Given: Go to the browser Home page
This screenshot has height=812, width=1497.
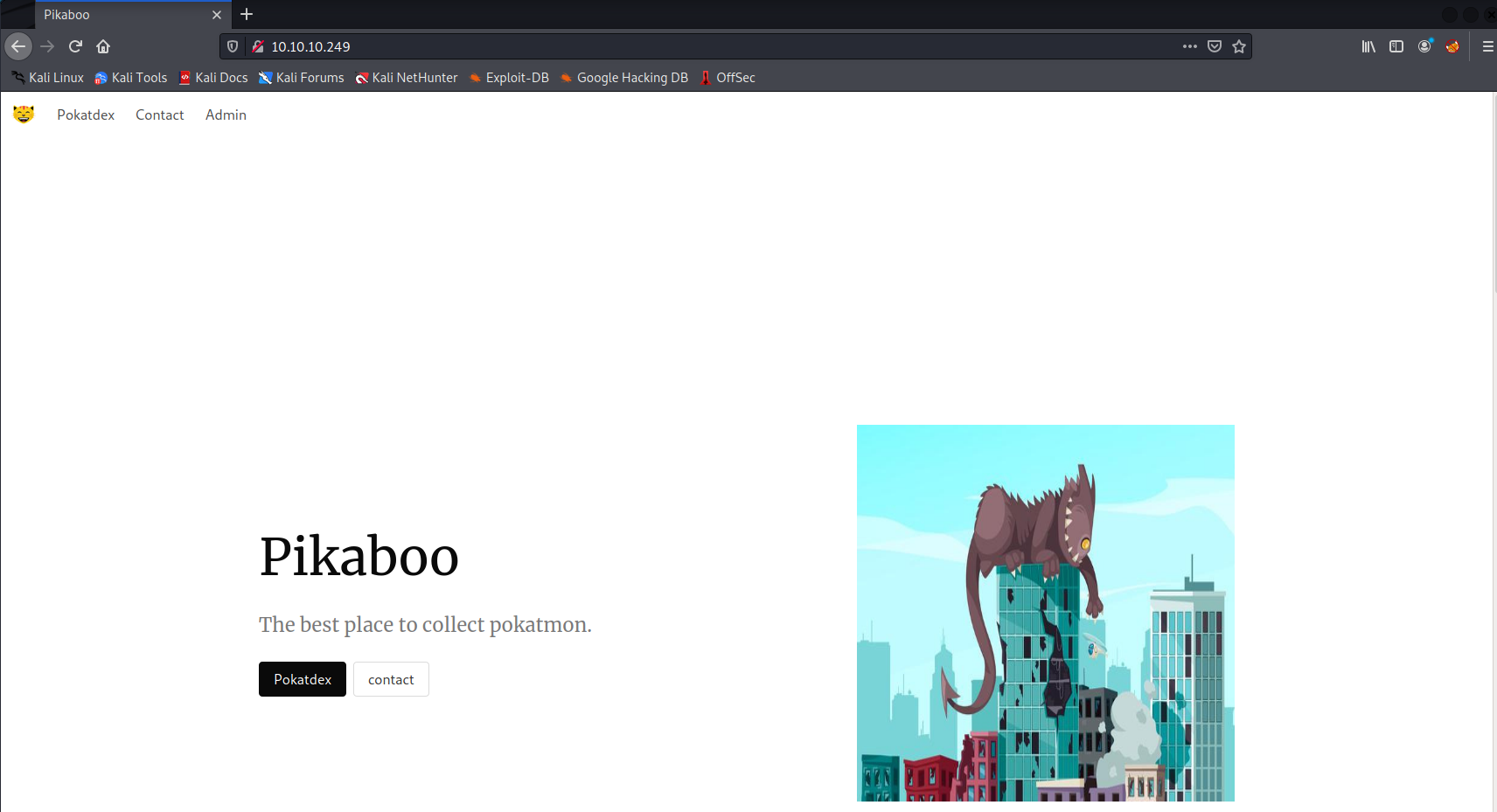Looking at the screenshot, I should 103,46.
